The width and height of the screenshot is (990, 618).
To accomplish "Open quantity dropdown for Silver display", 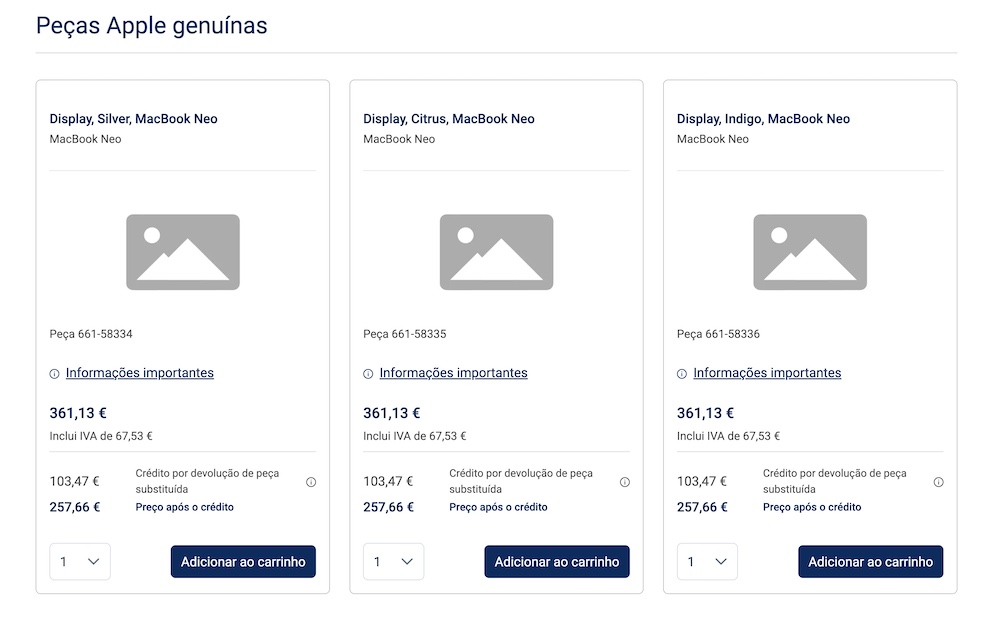I will [80, 562].
